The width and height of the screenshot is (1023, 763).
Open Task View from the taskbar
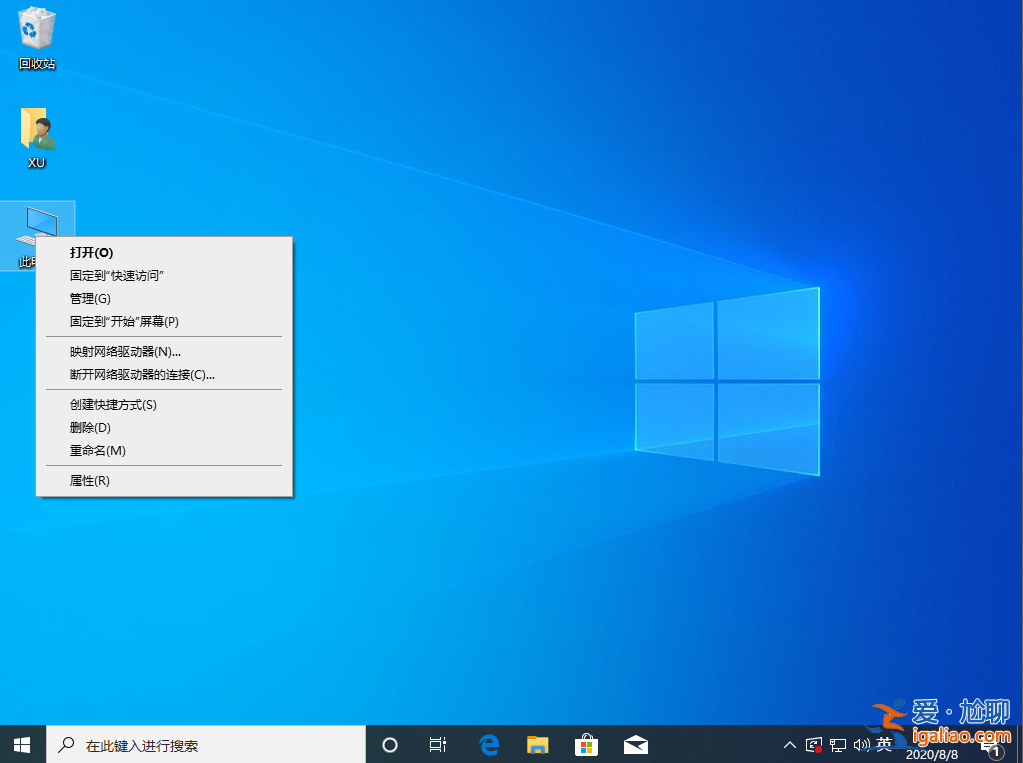point(437,744)
